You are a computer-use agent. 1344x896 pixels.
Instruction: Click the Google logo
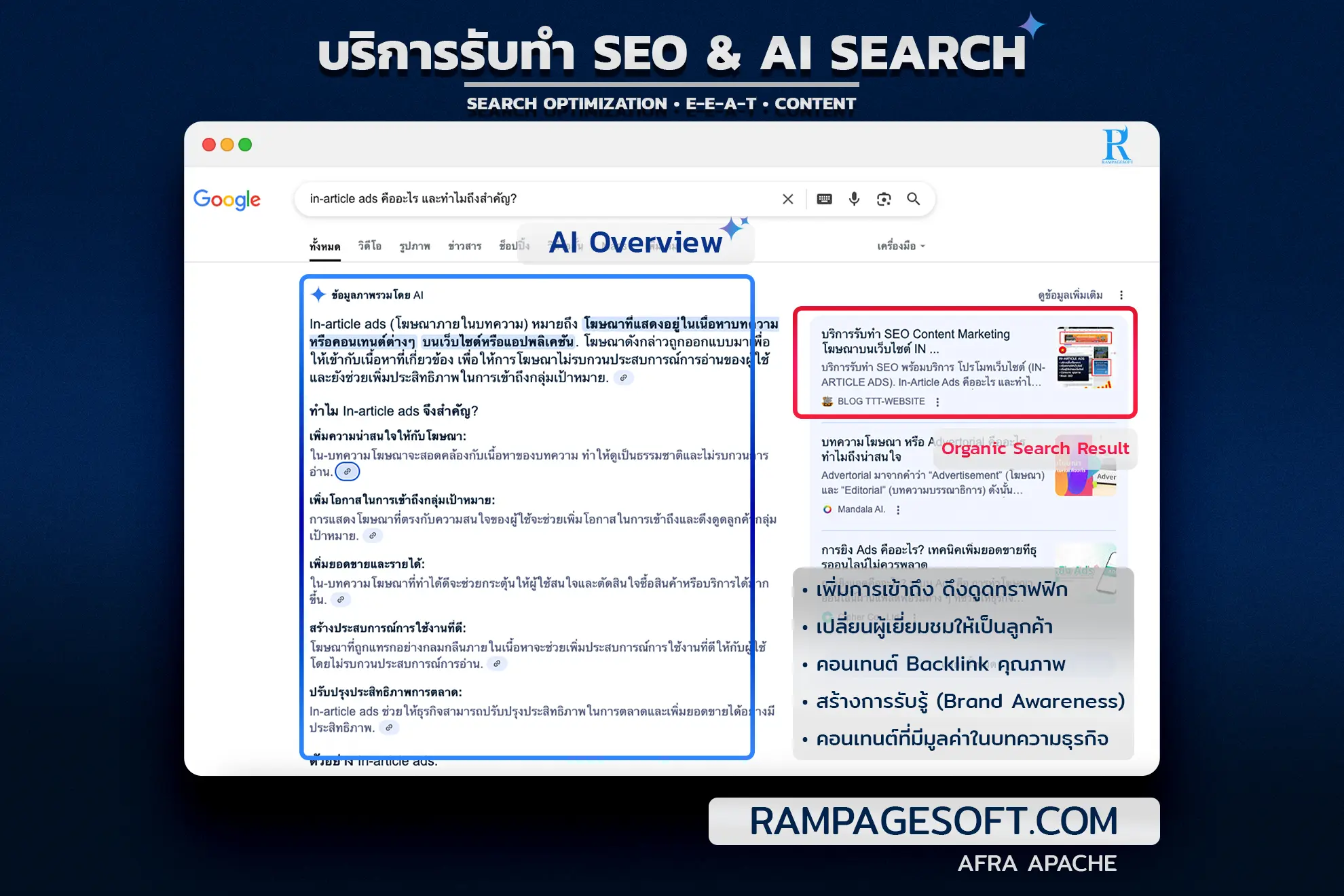click(x=227, y=200)
